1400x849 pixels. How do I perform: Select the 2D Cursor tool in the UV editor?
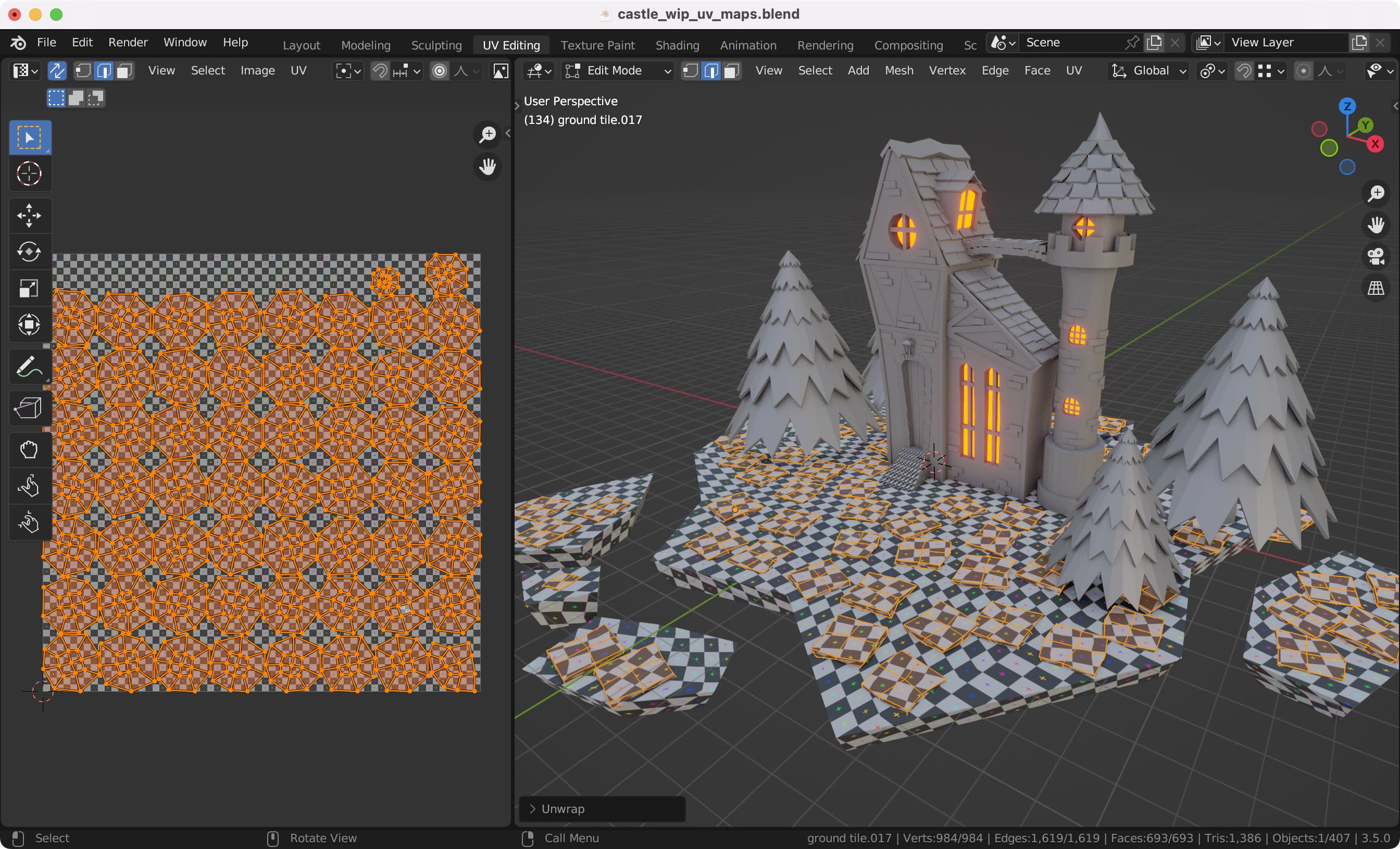30,173
